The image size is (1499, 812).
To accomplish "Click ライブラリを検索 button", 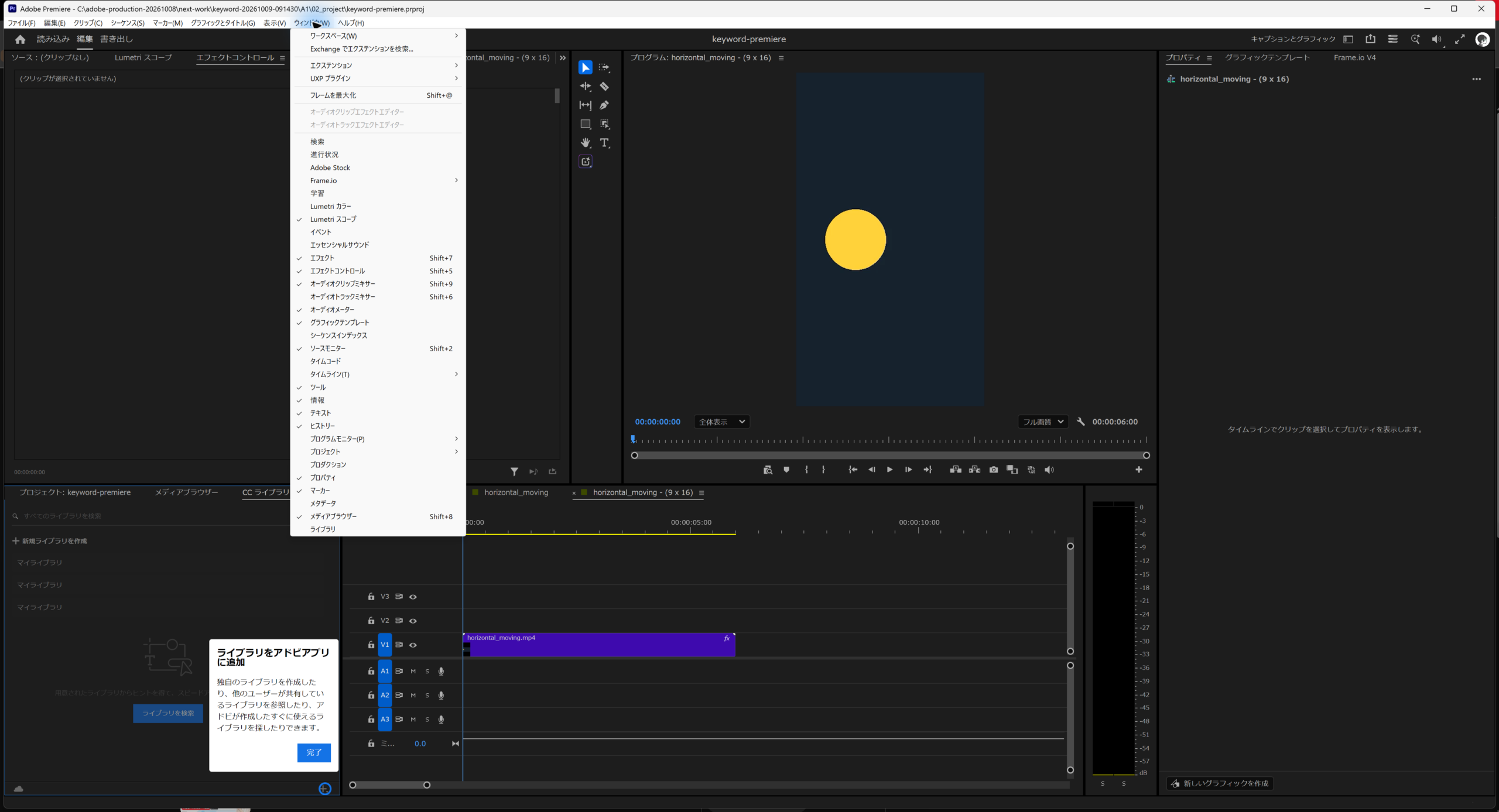I will [168, 714].
